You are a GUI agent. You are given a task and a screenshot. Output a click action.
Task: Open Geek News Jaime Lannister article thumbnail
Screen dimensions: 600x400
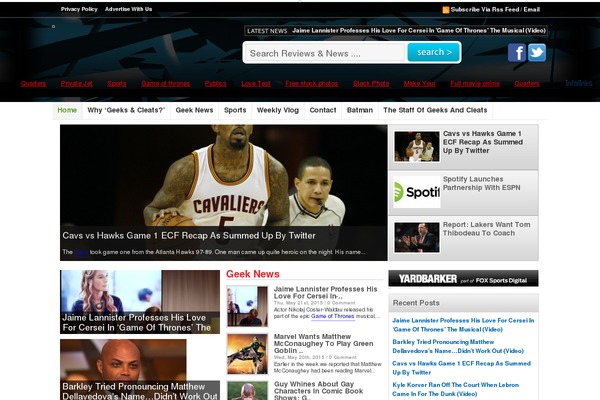(x=247, y=306)
